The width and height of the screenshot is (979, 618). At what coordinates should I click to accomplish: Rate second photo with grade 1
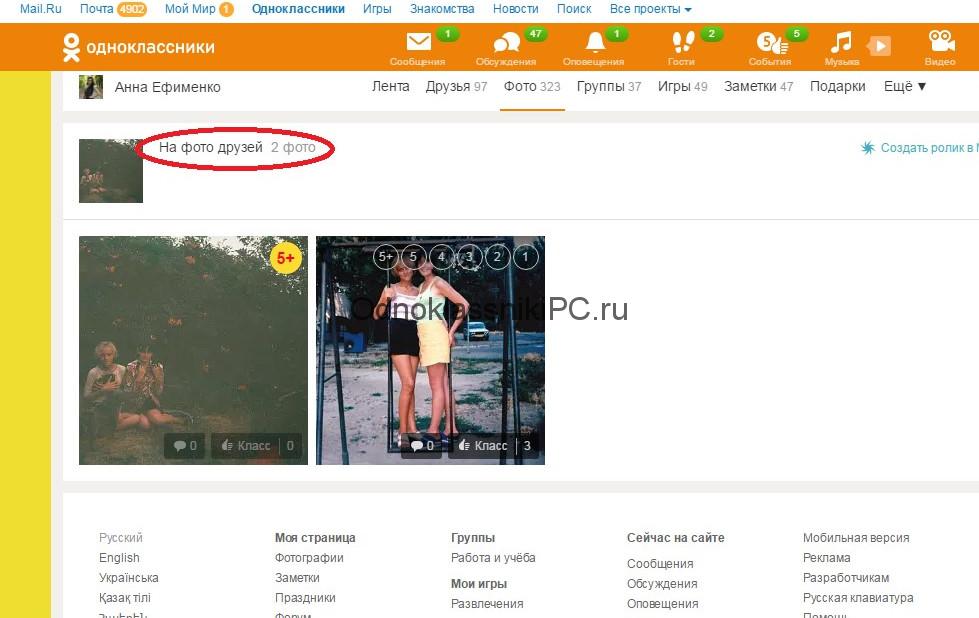pos(525,257)
